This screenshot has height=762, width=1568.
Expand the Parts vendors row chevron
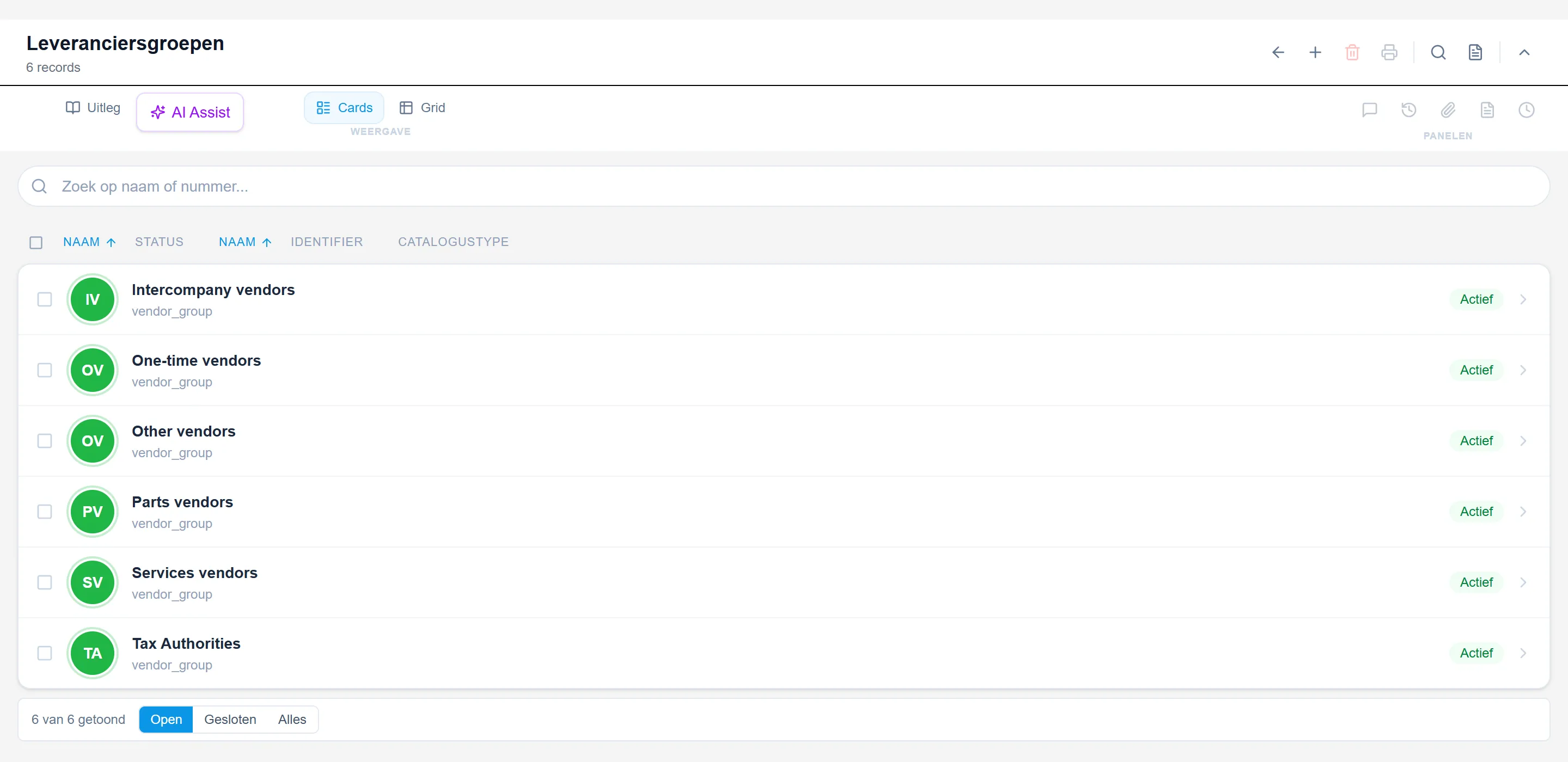[x=1523, y=511]
